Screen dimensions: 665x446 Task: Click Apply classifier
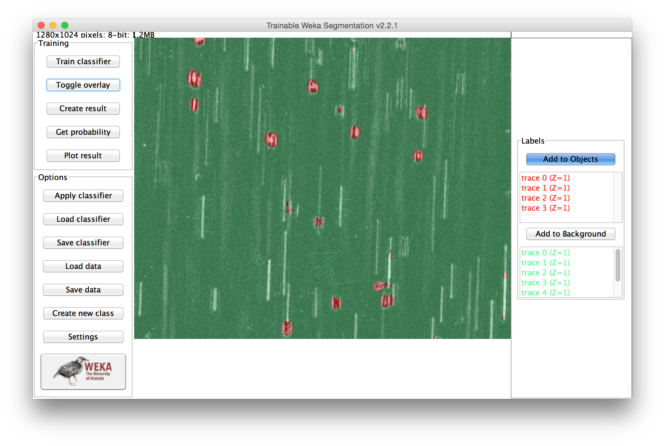(83, 195)
